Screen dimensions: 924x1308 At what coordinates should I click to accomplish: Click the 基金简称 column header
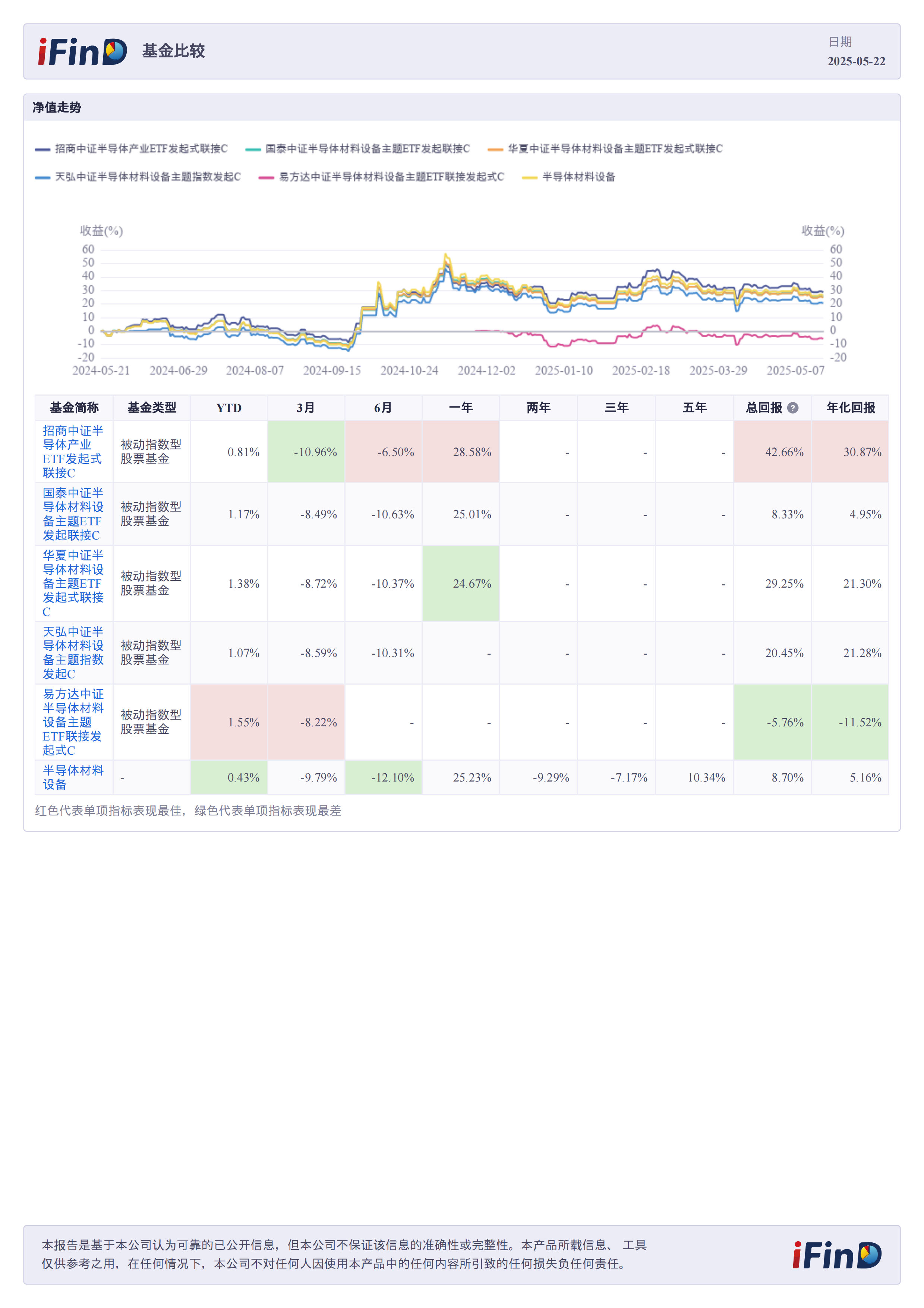tap(74, 408)
